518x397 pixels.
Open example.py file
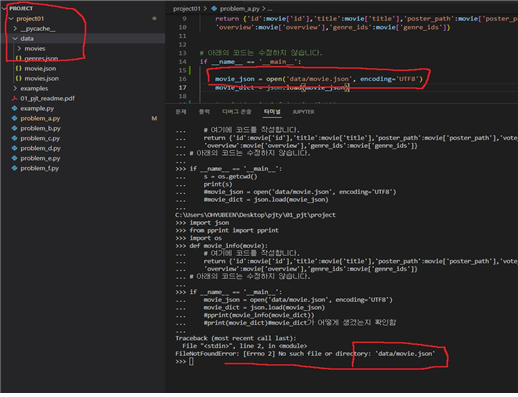pos(37,108)
